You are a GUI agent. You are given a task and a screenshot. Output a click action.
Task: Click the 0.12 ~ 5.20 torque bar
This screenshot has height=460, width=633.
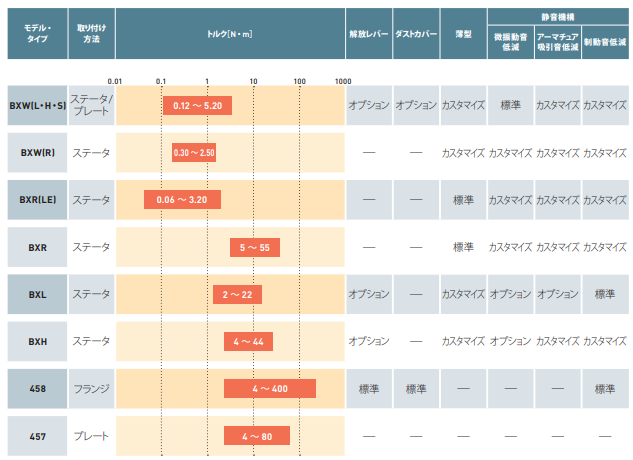197,105
